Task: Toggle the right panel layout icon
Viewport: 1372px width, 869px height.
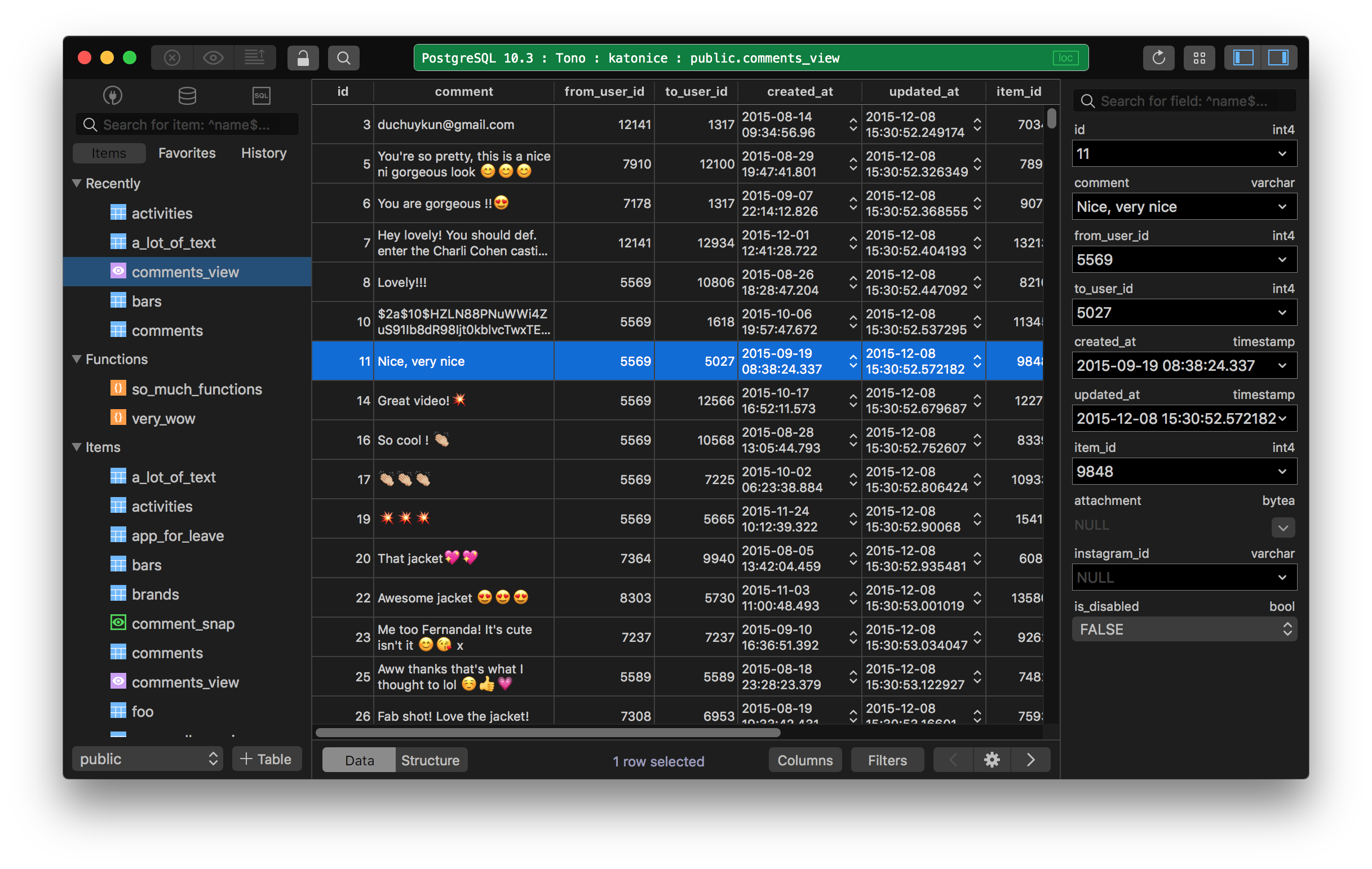Action: [1279, 58]
